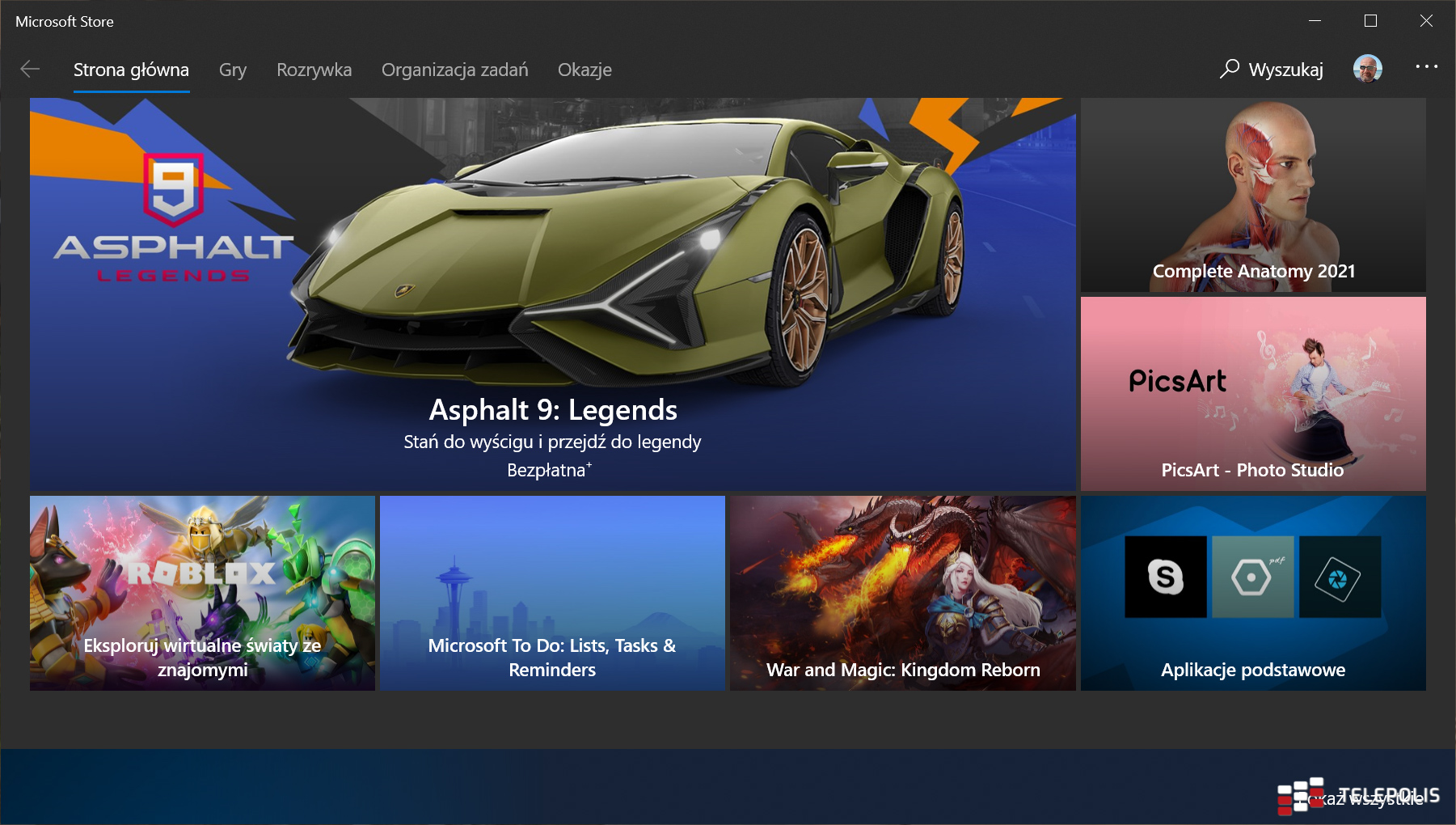Screen dimensions: 1456x825
Task: Open the user profile avatar
Action: tap(1367, 69)
